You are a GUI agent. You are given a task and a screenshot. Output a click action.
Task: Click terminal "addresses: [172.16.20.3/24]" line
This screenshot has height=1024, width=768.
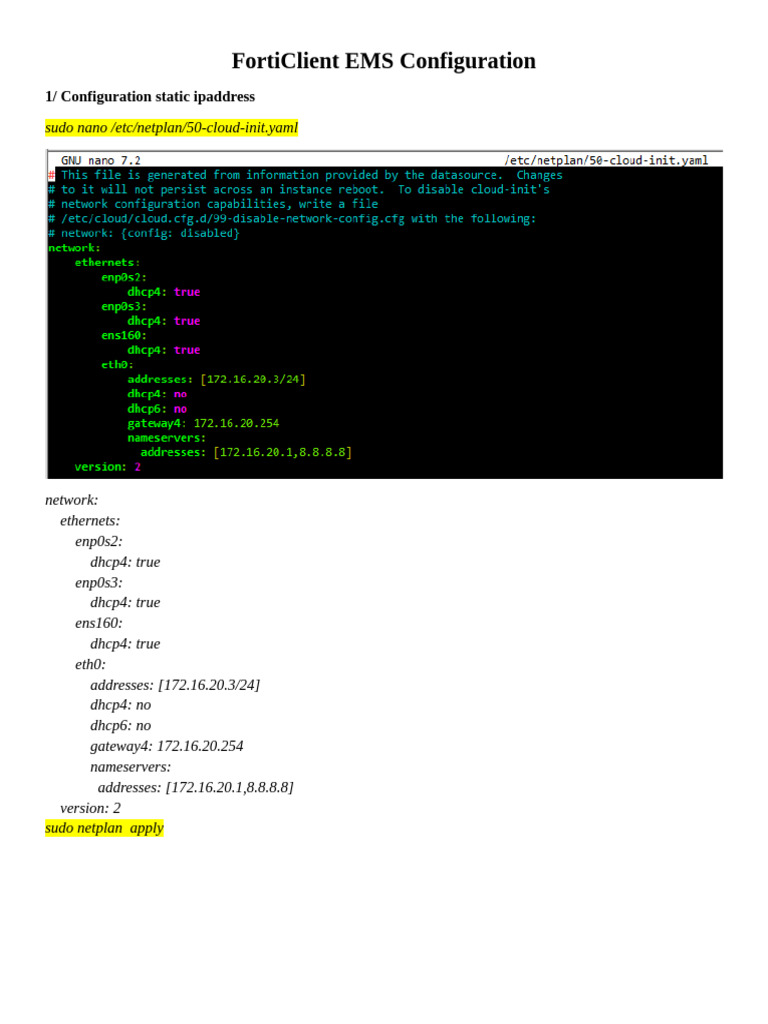[217, 379]
